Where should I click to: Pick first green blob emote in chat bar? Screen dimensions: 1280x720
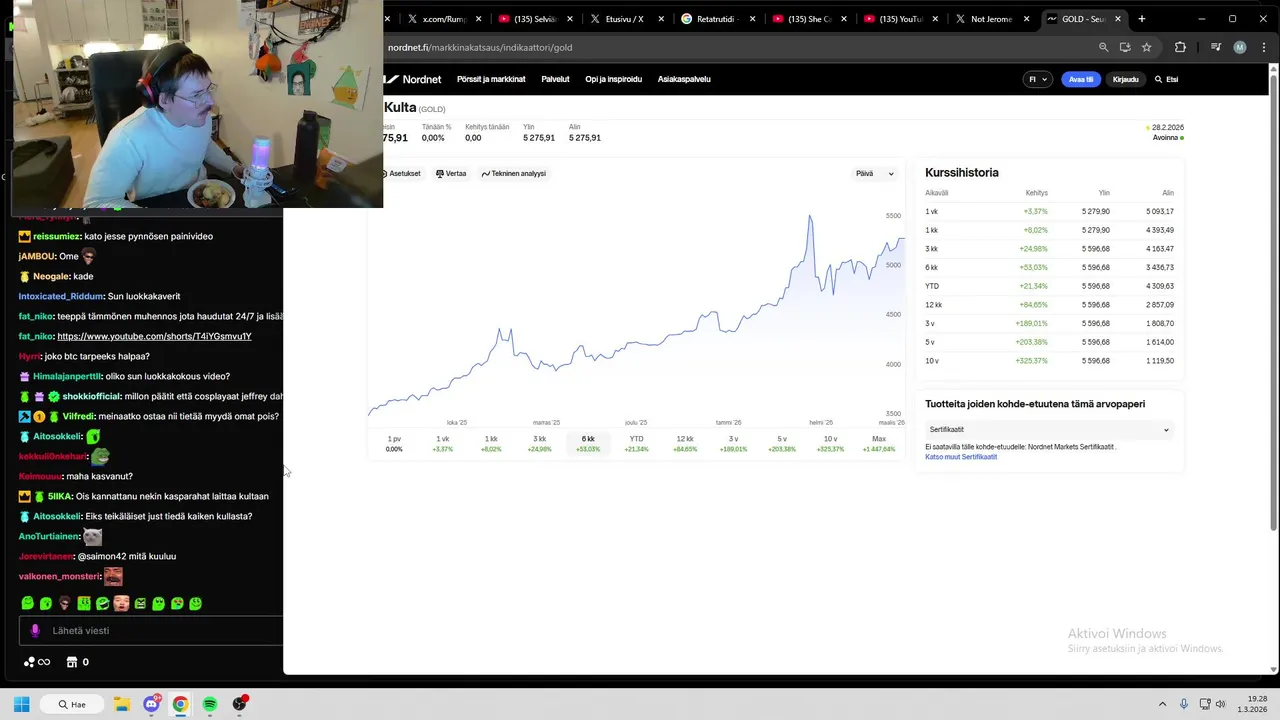click(28, 603)
